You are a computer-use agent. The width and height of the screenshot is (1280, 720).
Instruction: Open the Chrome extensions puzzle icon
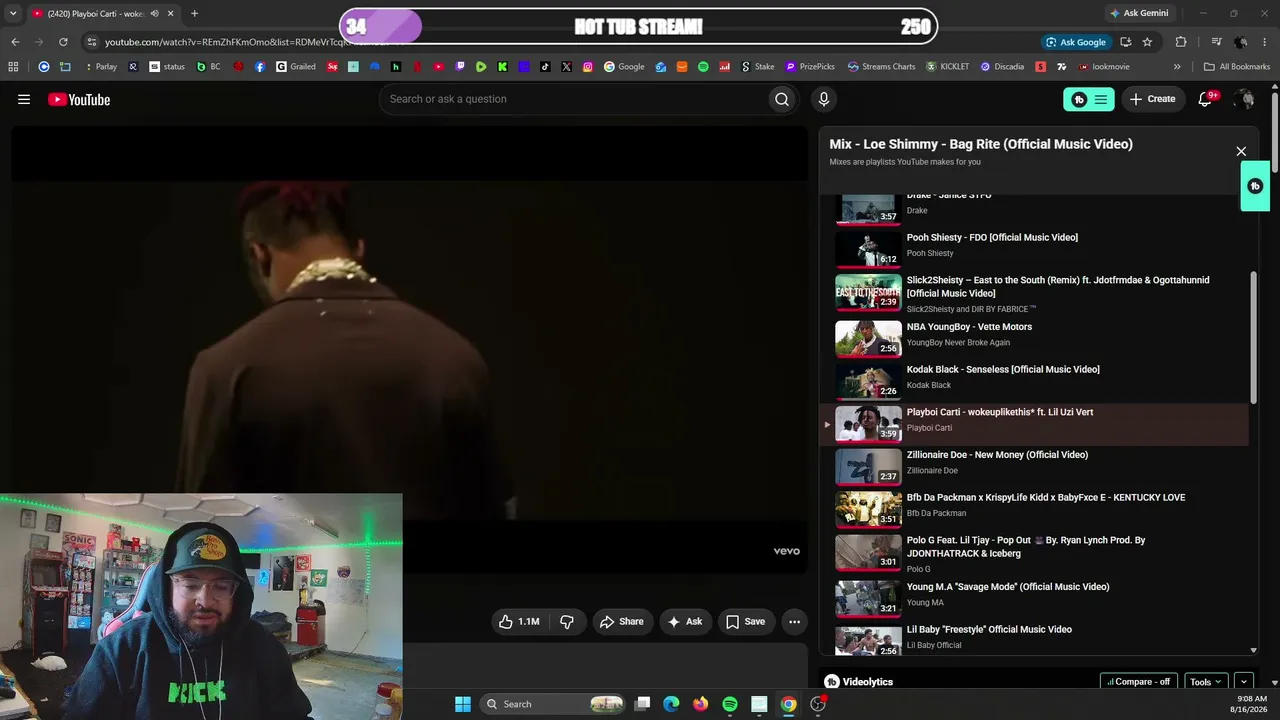point(1181,42)
